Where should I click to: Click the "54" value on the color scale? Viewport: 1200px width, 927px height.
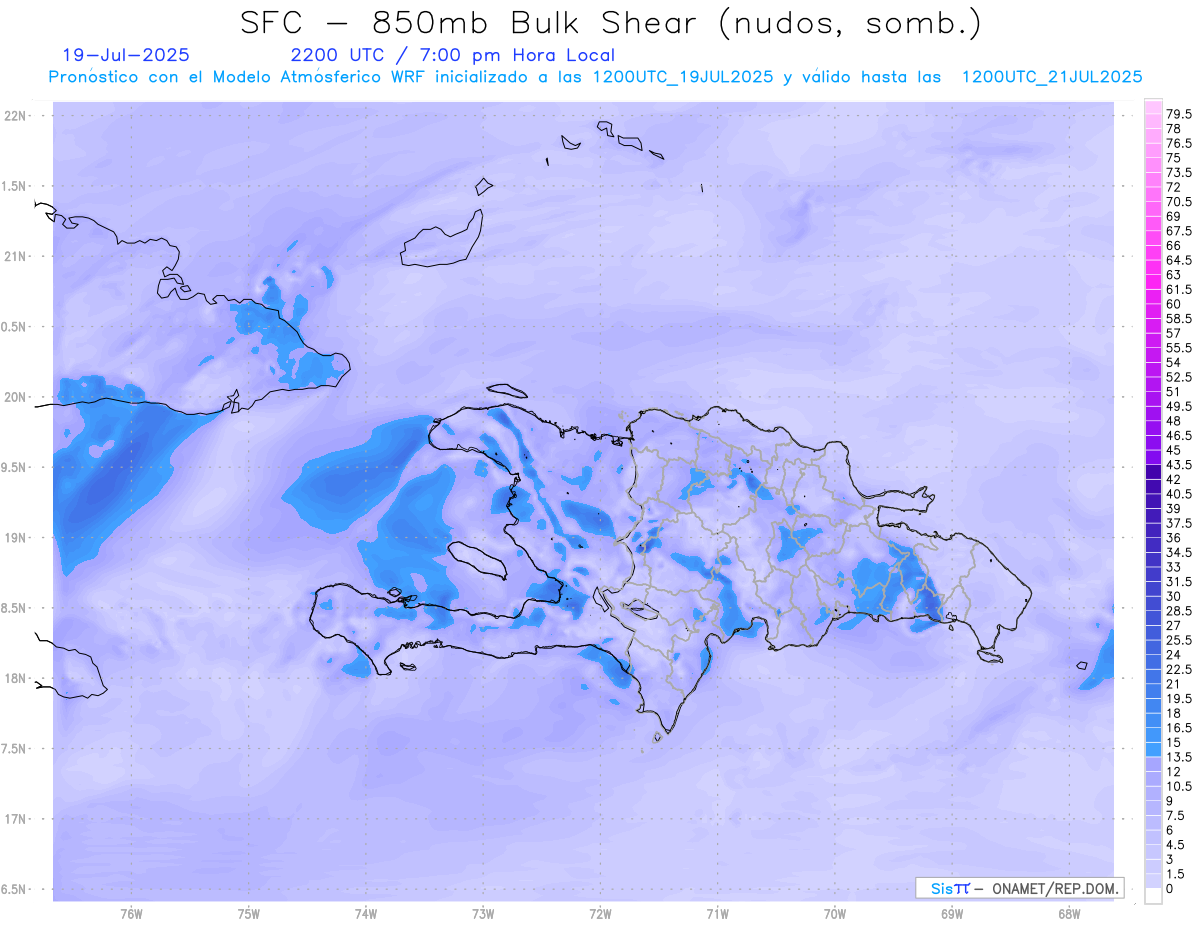click(1174, 362)
